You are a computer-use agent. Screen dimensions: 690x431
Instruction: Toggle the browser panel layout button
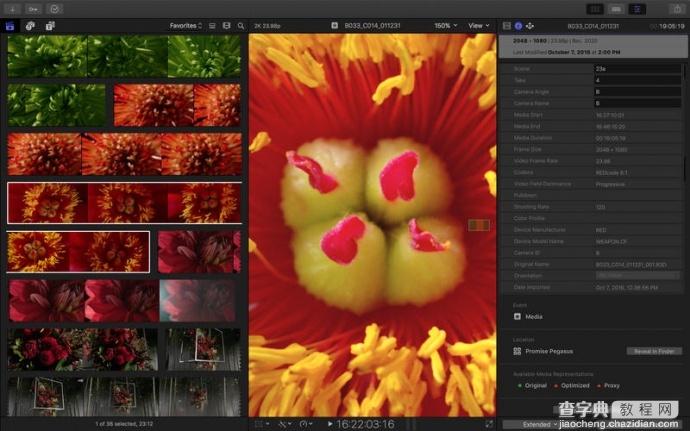[594, 8]
